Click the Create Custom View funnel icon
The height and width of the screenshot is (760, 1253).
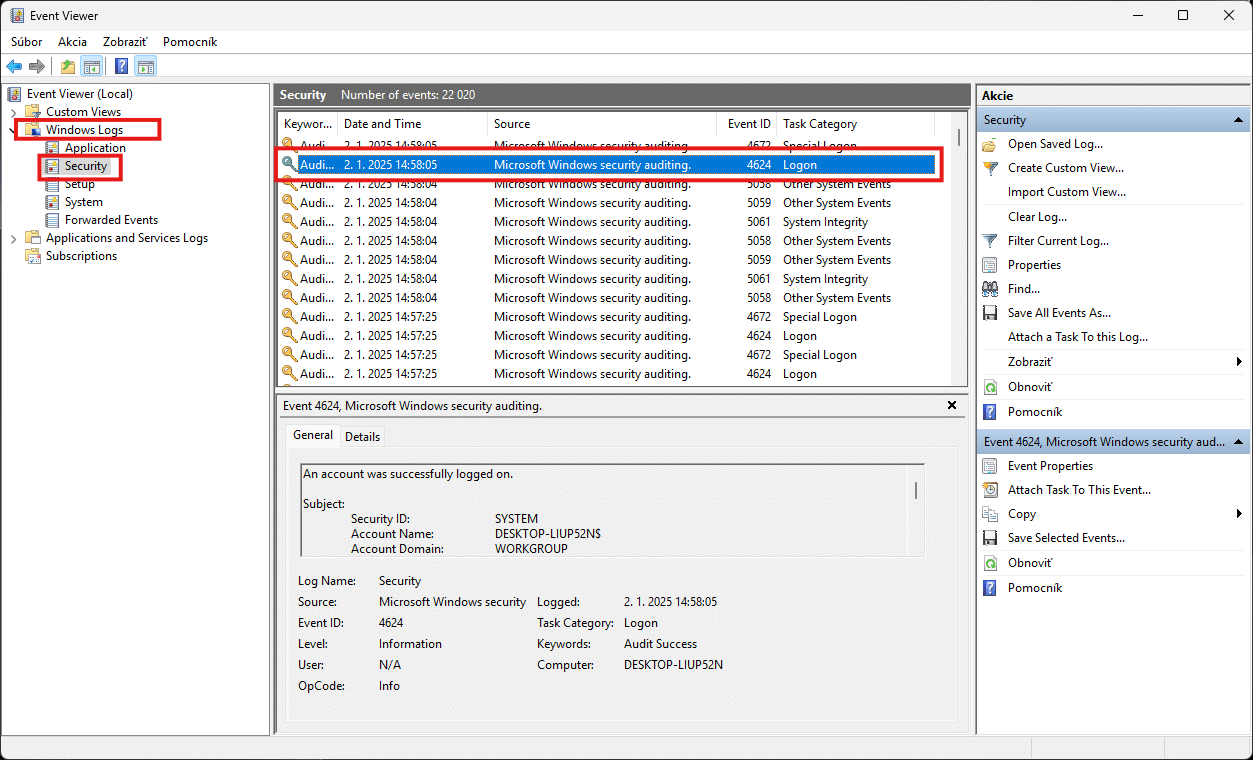[x=990, y=168]
